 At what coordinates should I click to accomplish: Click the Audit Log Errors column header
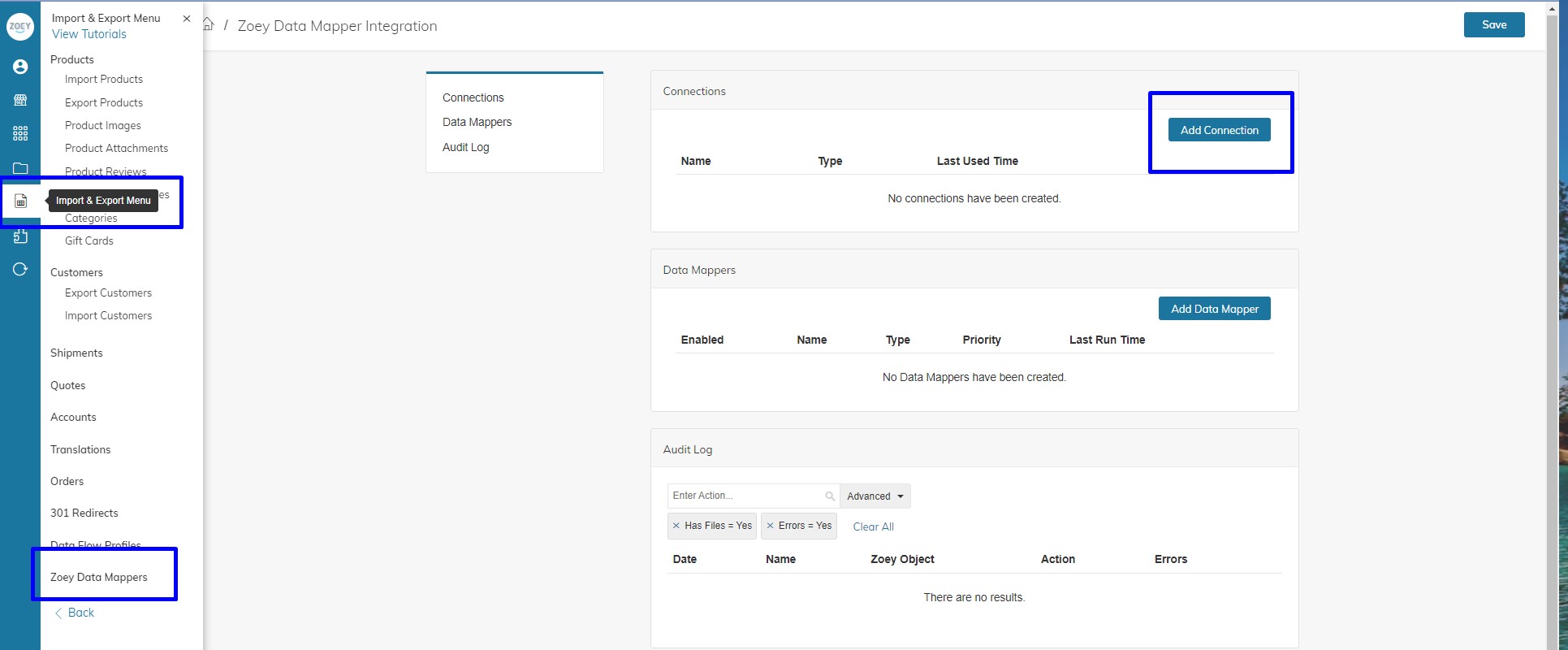click(1171, 559)
